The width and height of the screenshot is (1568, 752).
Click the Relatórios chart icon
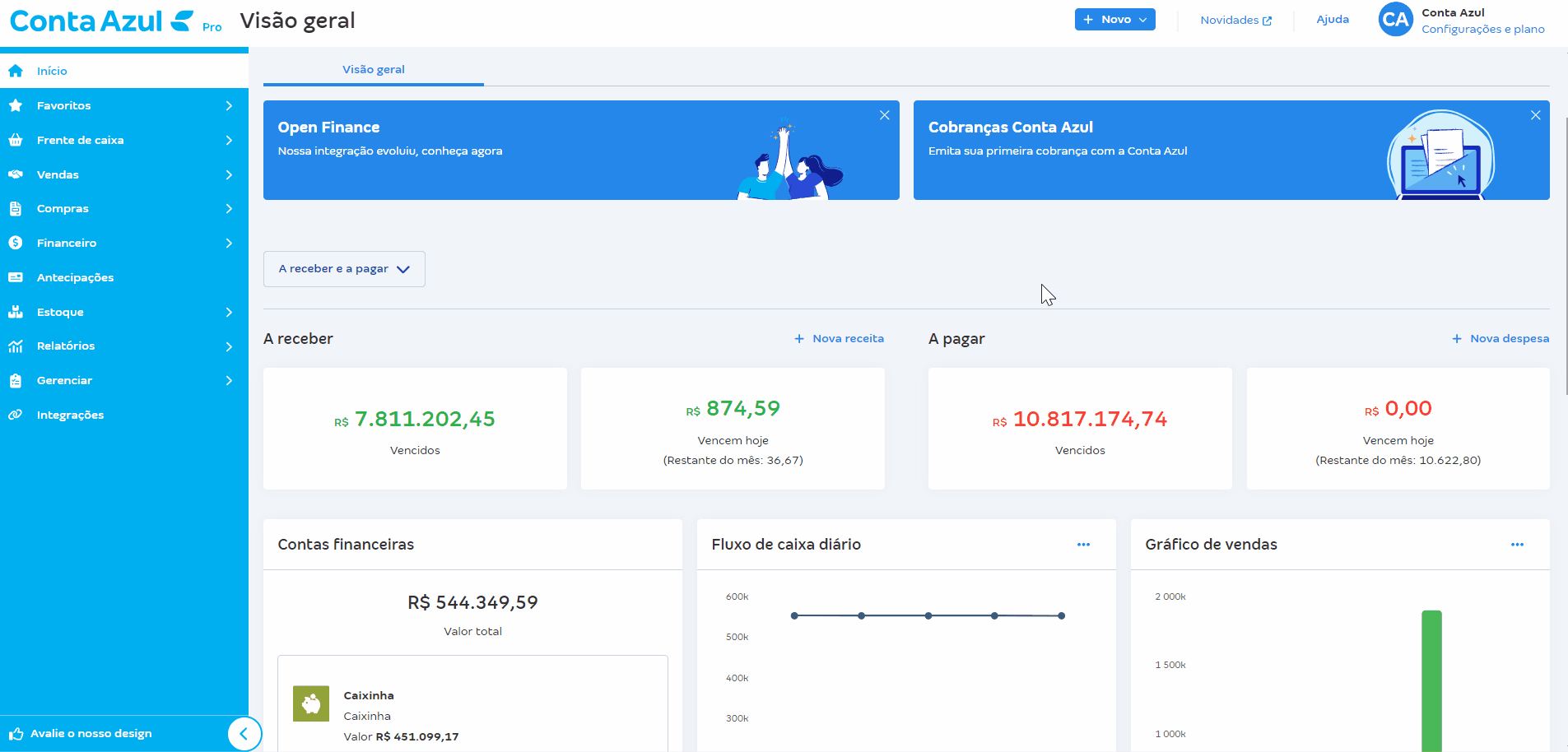point(16,346)
